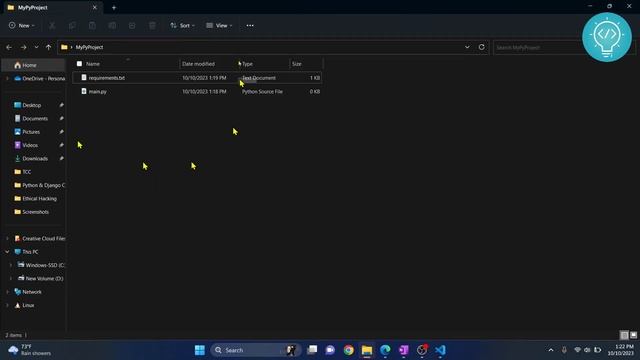Select the requirements.txt file
The height and width of the screenshot is (360, 640).
coord(197,78)
